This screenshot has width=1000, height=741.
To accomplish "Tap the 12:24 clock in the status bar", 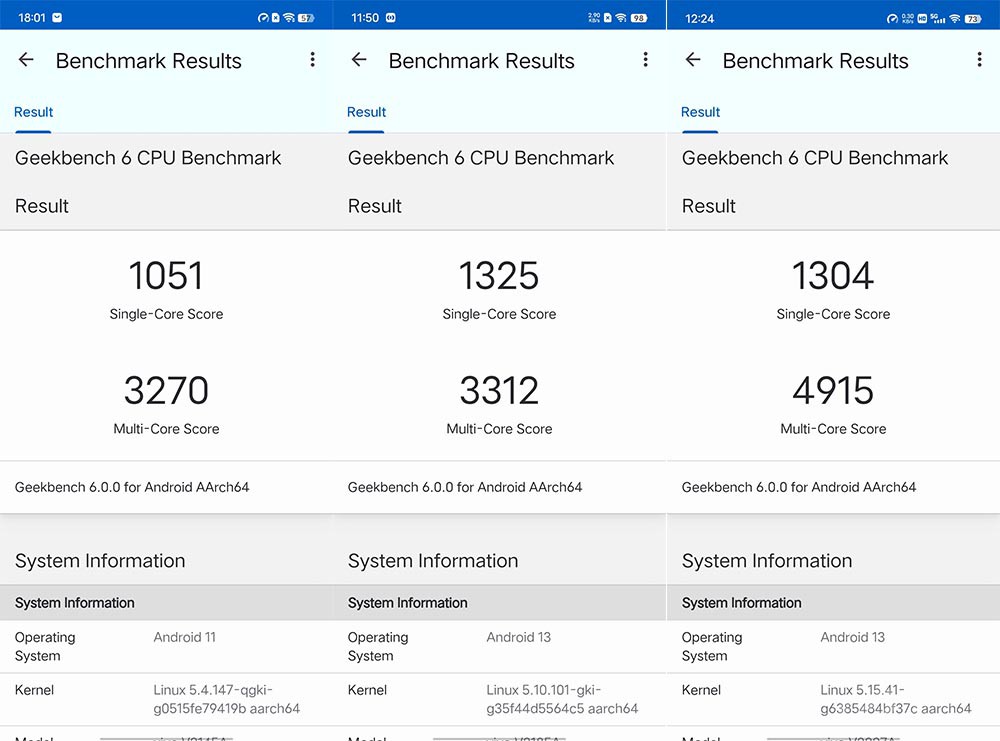I will (x=699, y=18).
